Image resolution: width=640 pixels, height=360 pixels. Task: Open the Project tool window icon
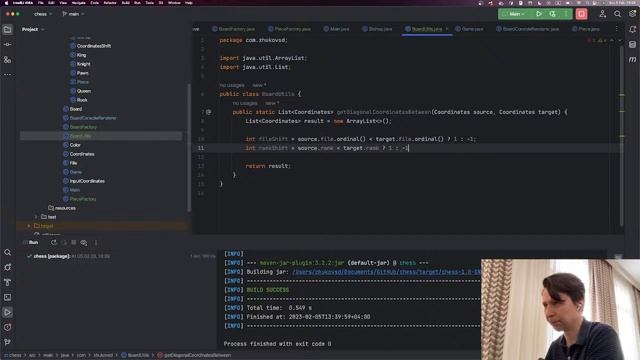click(x=7, y=29)
